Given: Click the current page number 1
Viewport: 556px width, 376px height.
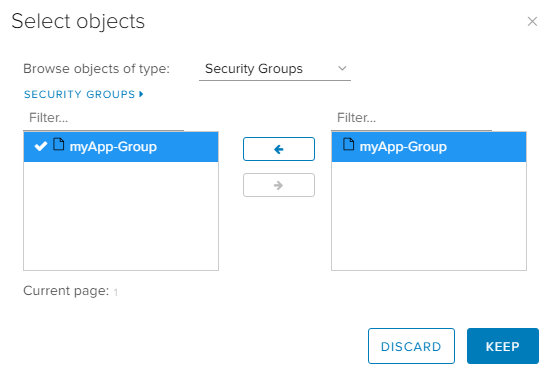Looking at the screenshot, I should [x=116, y=292].
